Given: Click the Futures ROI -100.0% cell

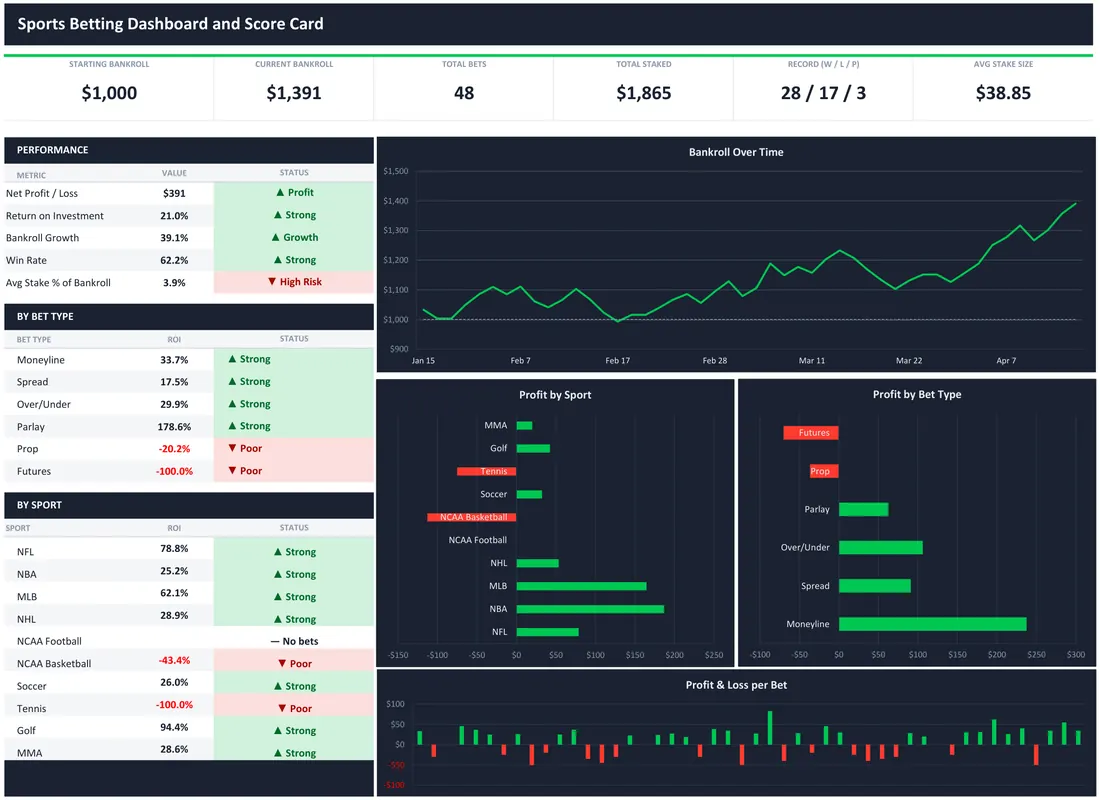Looking at the screenshot, I should pos(174,472).
